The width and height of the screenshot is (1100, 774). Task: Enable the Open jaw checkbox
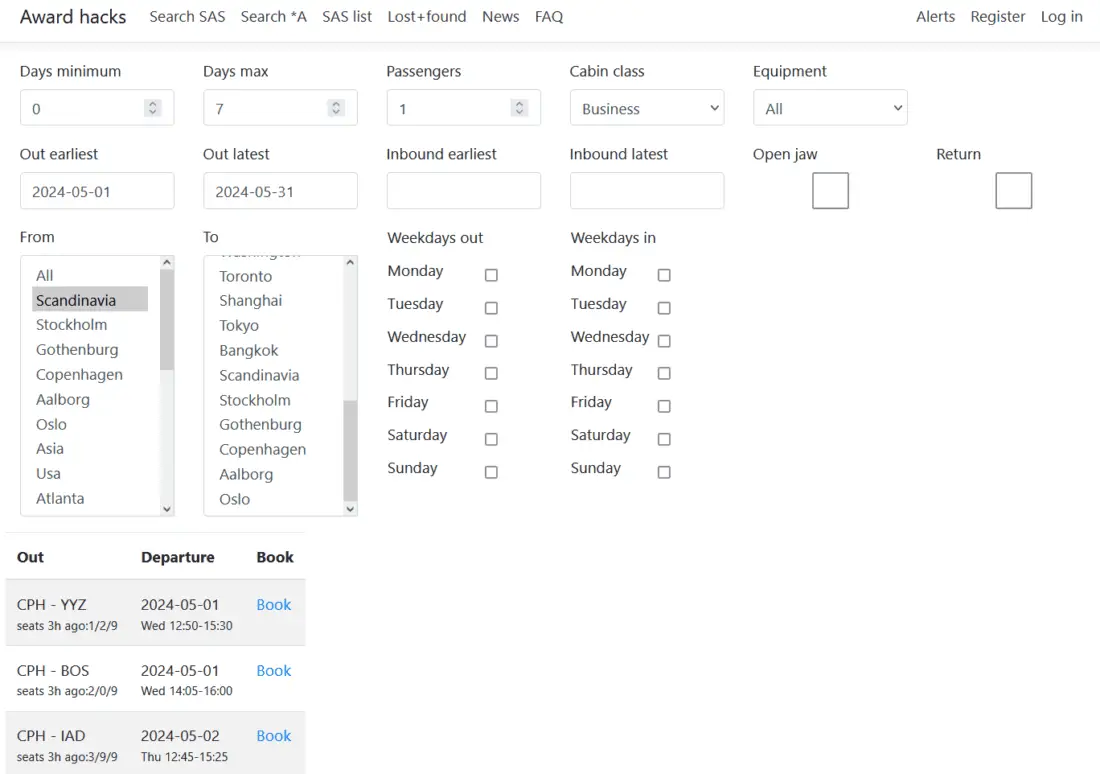point(830,190)
